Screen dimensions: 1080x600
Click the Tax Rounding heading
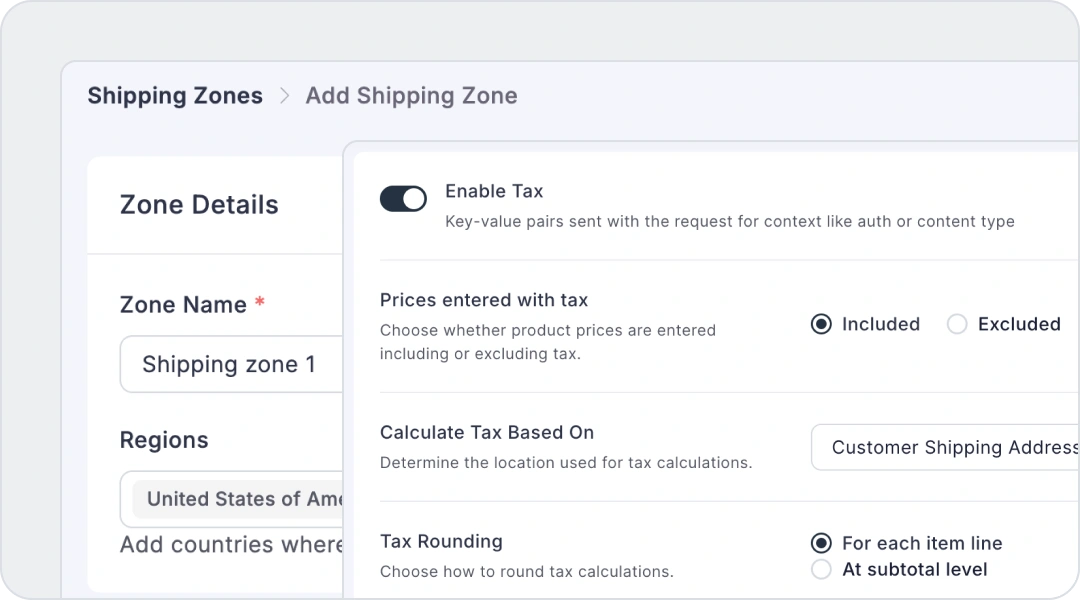(x=441, y=541)
